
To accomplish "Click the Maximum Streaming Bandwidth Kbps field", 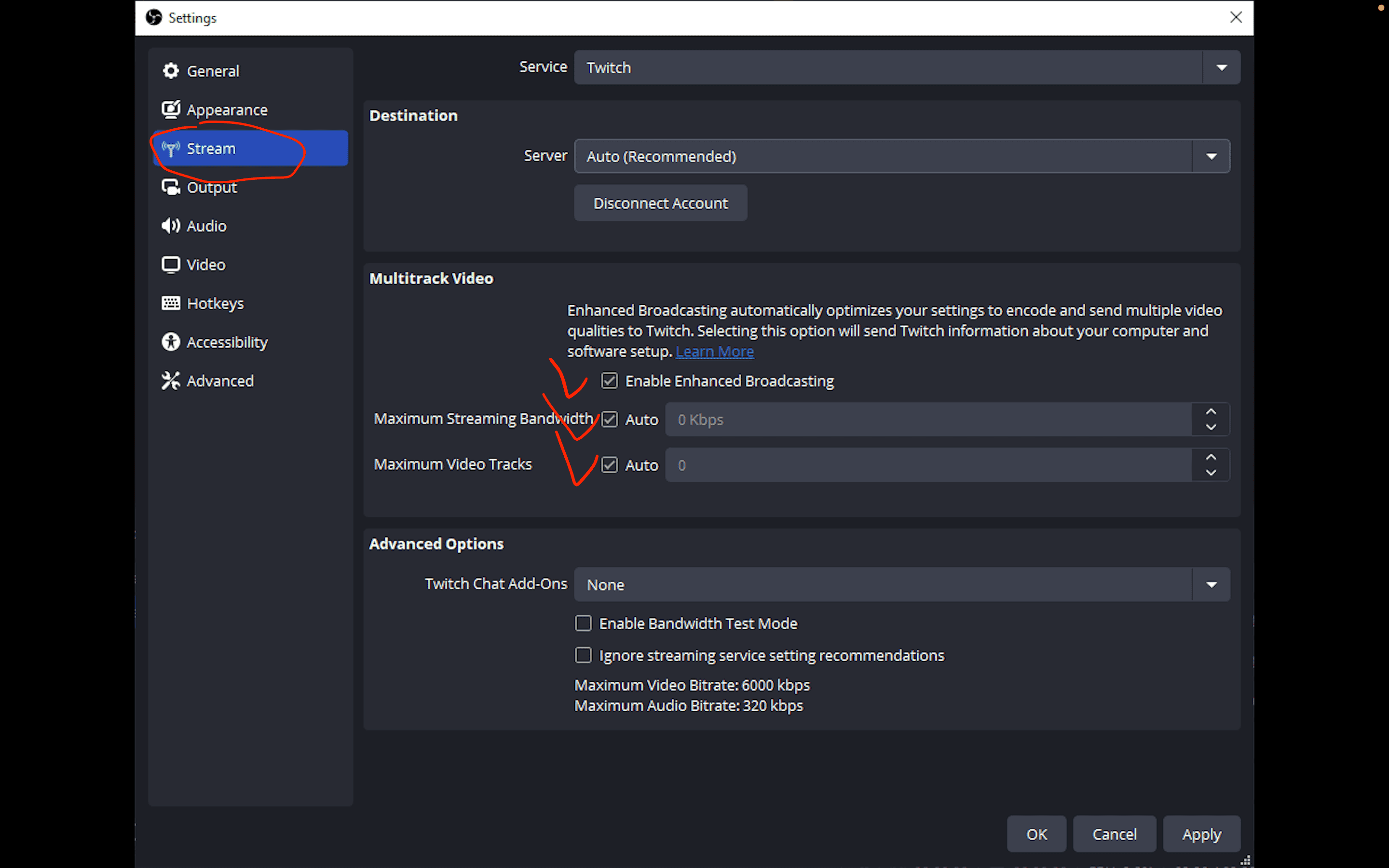I will pyautogui.click(x=927, y=420).
